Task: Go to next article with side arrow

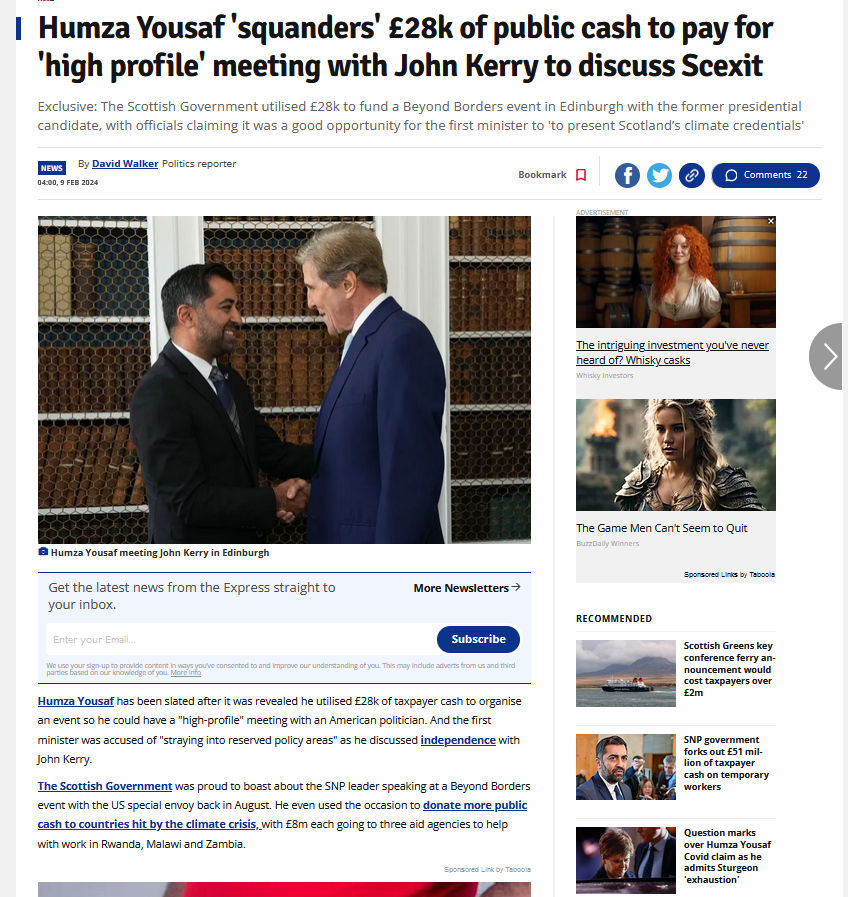Action: 828,356
